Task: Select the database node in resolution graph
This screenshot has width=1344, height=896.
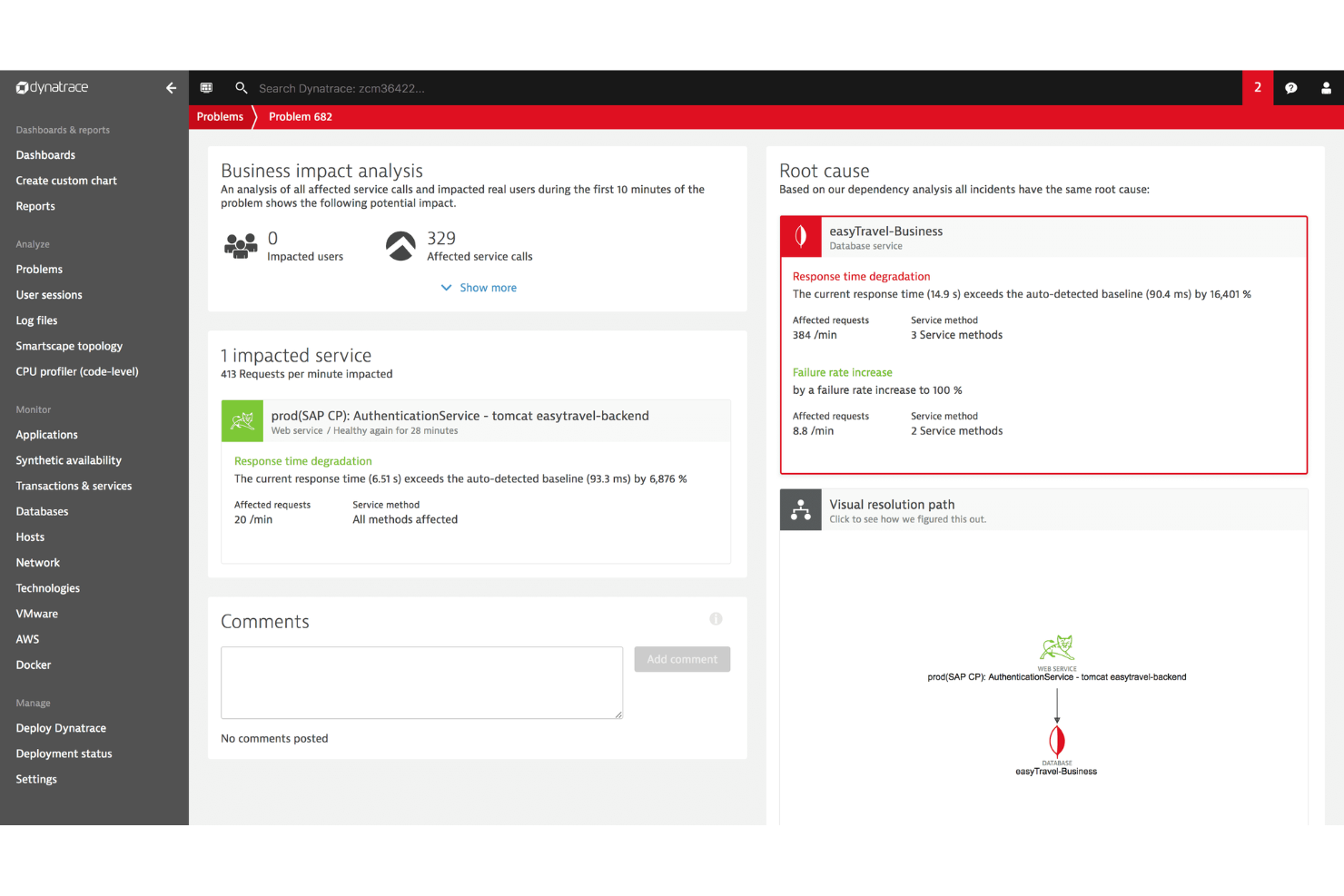Action: pos(1057,741)
